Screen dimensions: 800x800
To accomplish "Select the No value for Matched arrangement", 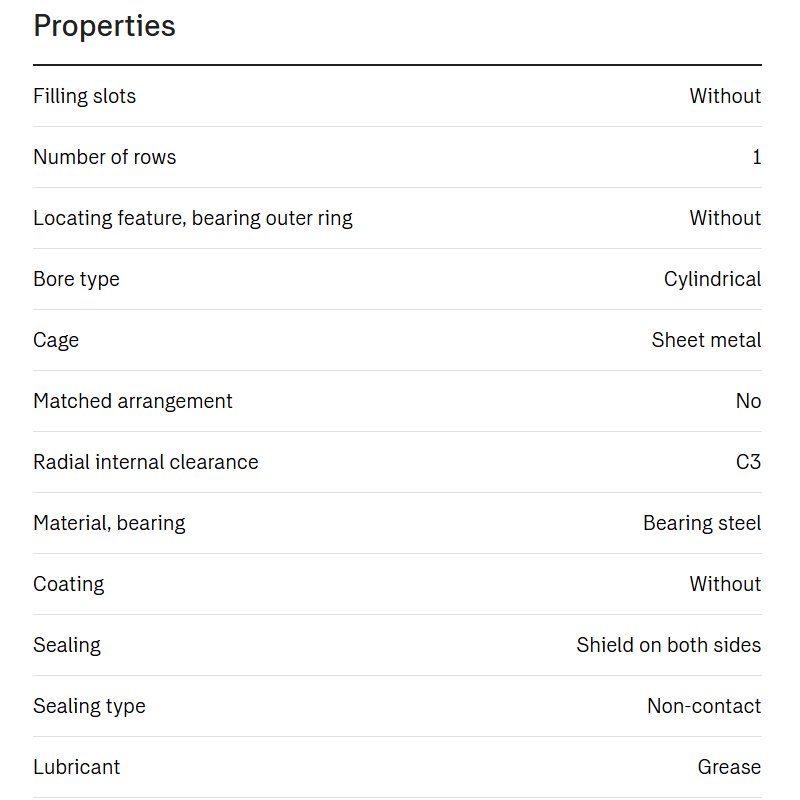I will click(748, 401).
